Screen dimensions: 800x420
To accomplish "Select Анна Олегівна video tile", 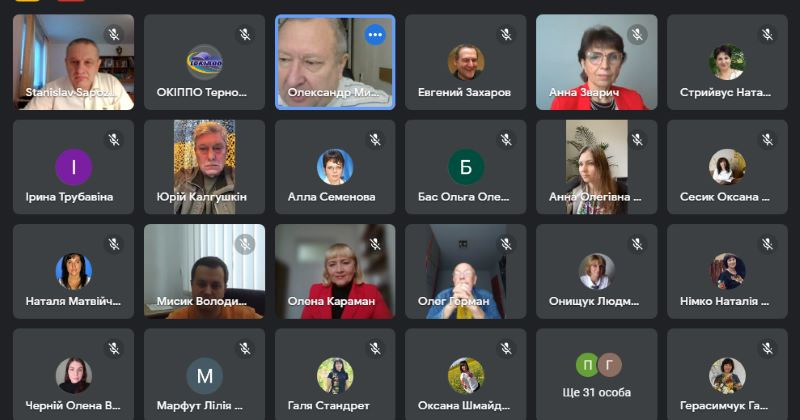I will click(x=596, y=167).
